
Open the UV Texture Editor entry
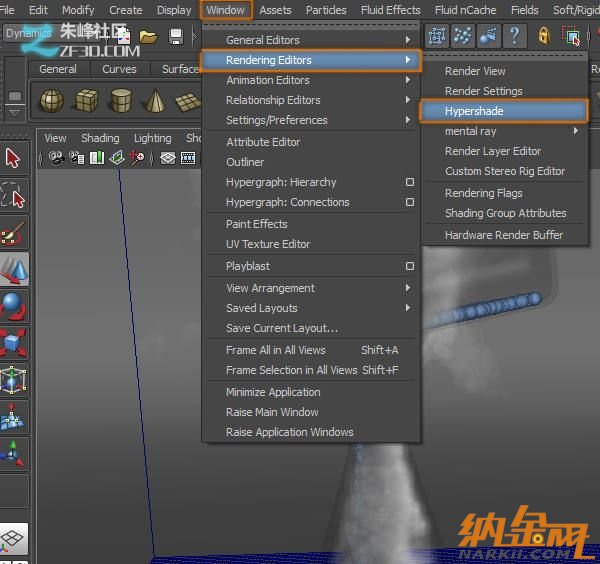tap(311, 244)
